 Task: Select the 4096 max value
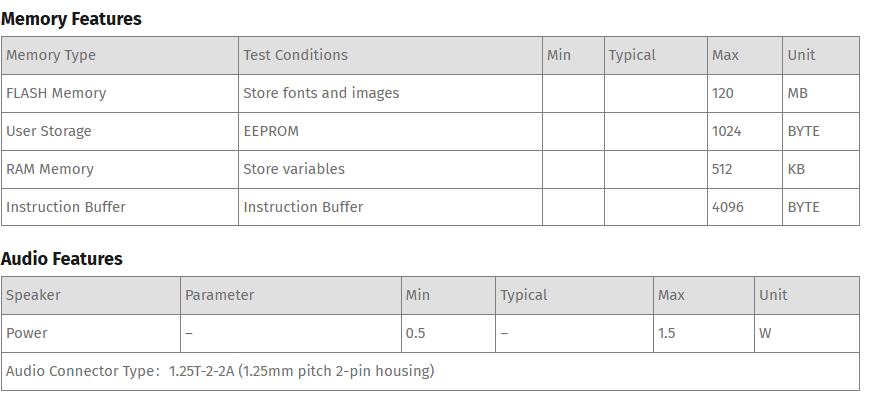coord(728,207)
